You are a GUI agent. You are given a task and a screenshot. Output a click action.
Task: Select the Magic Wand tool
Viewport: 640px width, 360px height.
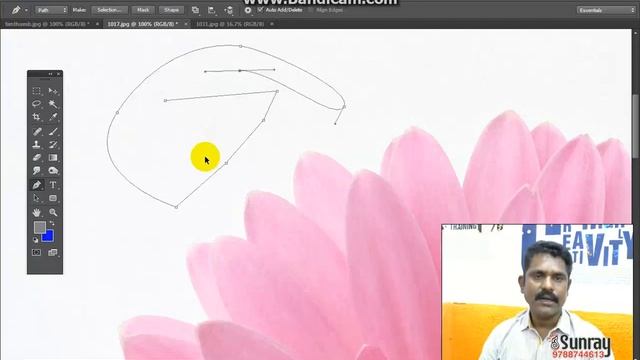pos(53,104)
